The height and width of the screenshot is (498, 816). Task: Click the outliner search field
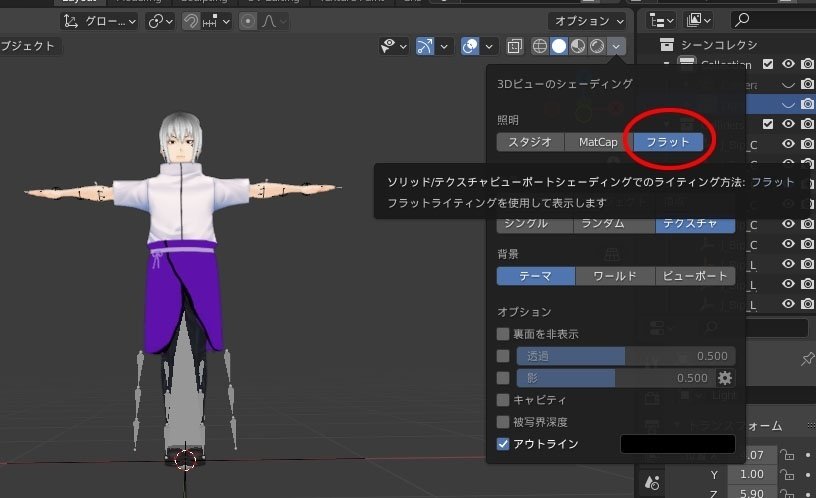pyautogui.click(x=773, y=20)
